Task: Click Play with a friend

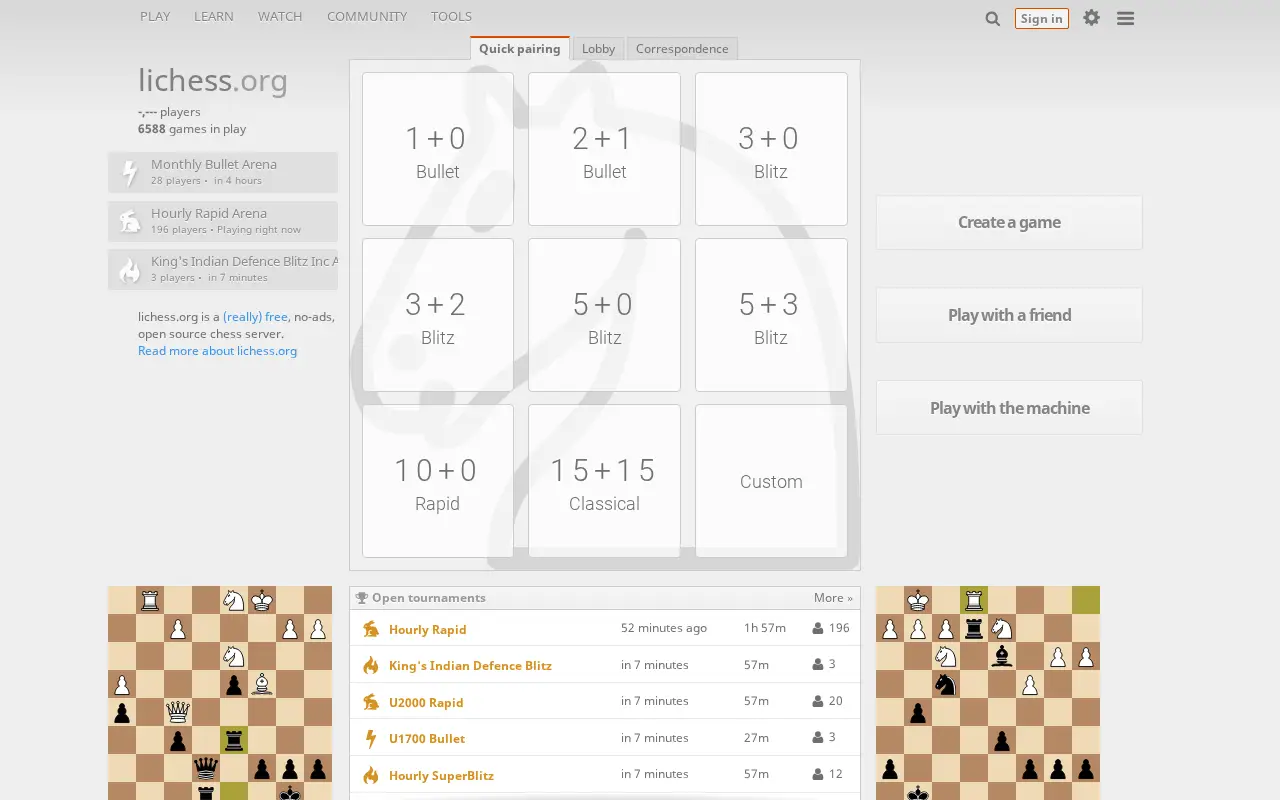Action: click(1009, 315)
